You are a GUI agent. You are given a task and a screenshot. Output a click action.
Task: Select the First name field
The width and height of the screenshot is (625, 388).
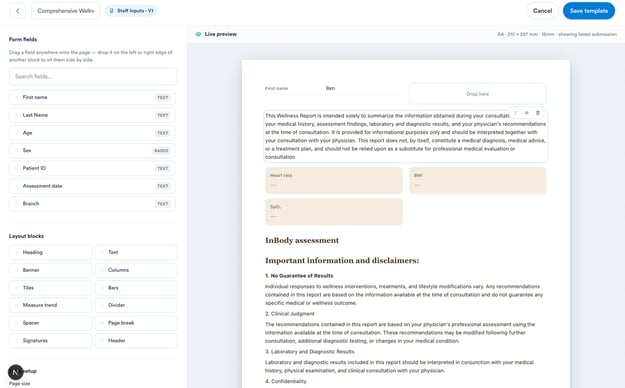coord(92,97)
